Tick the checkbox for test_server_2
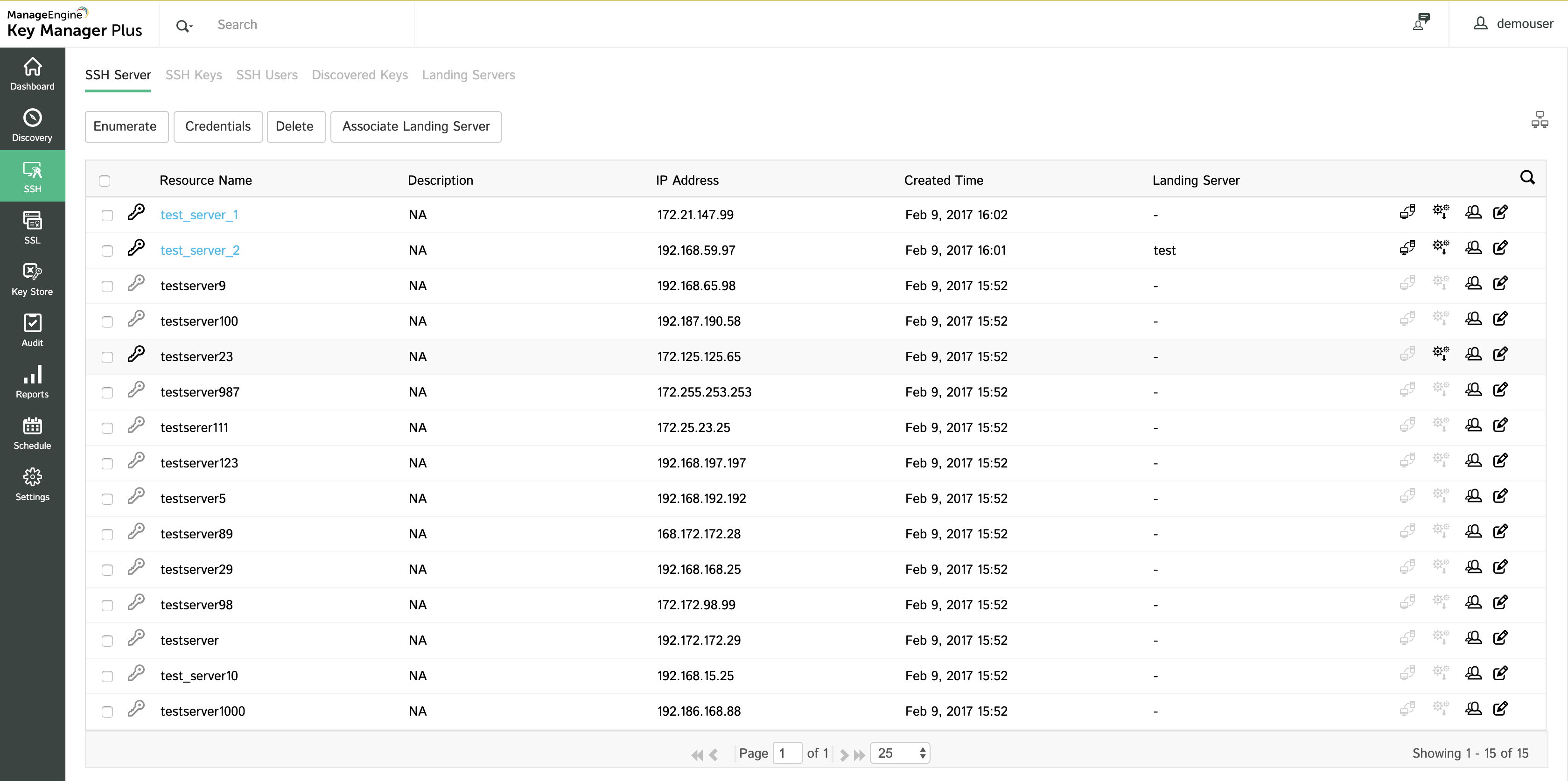Viewport: 1568px width, 781px height. pyautogui.click(x=107, y=251)
